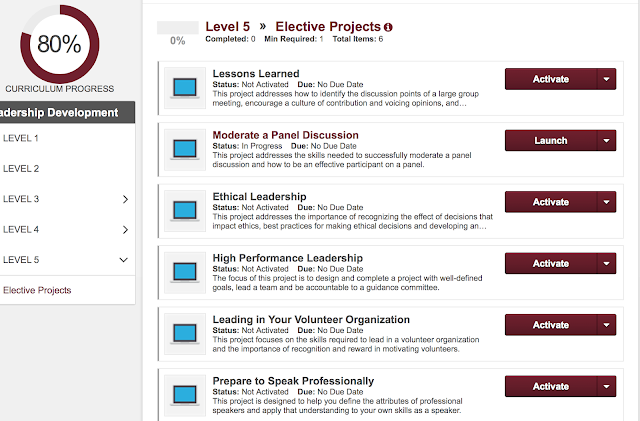Open dropdown arrow beside the Launch button
Screen dimensions: 640x421
coord(607,140)
